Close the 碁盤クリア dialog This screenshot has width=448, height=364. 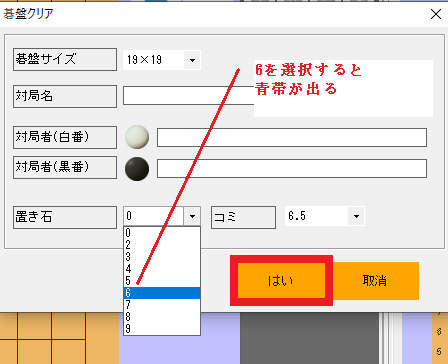pos(436,14)
